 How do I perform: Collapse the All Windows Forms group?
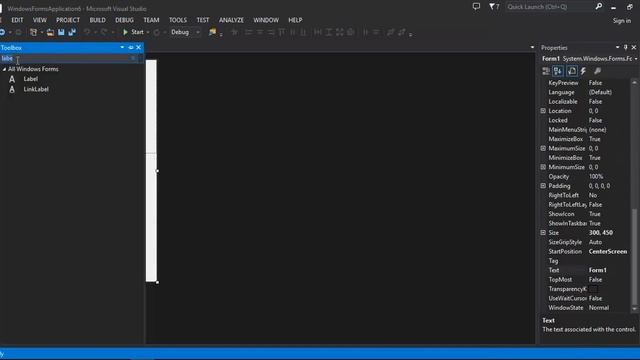pos(4,69)
